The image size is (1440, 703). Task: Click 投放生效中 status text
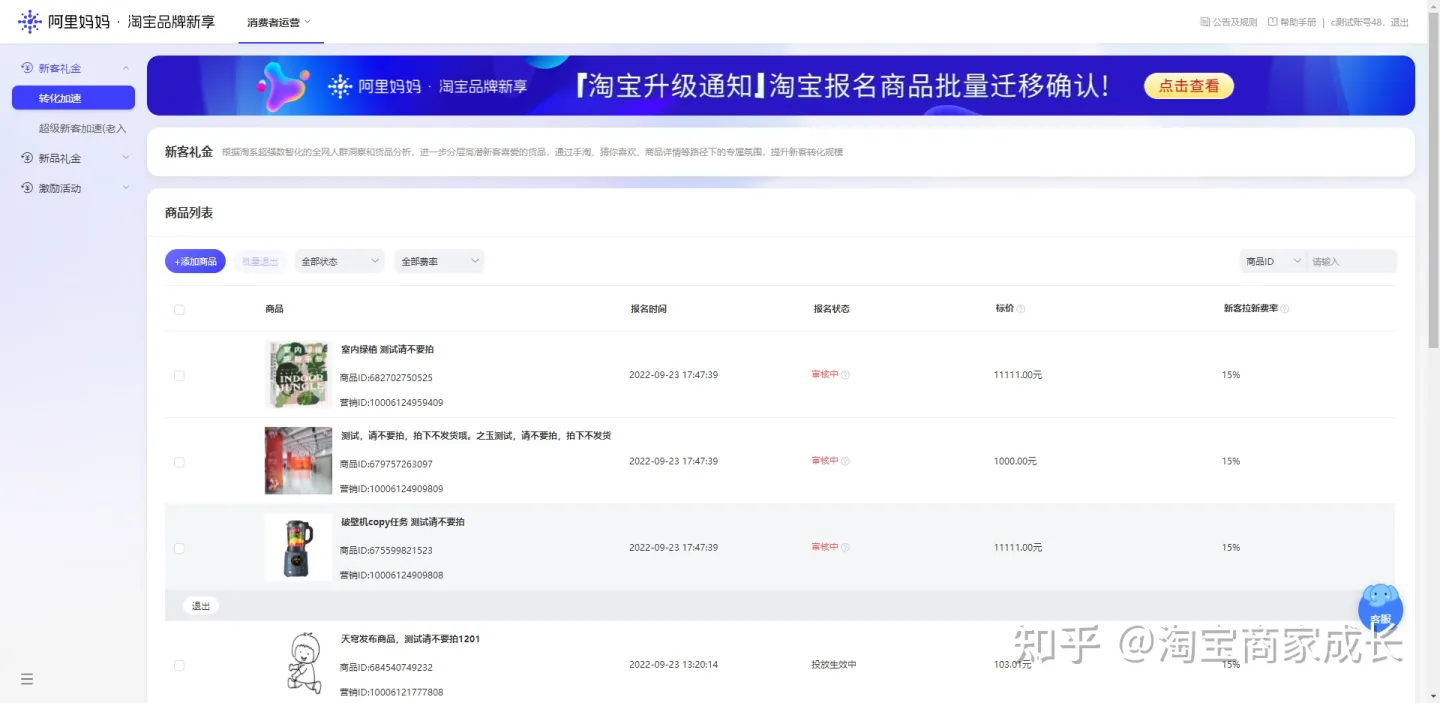pos(834,664)
